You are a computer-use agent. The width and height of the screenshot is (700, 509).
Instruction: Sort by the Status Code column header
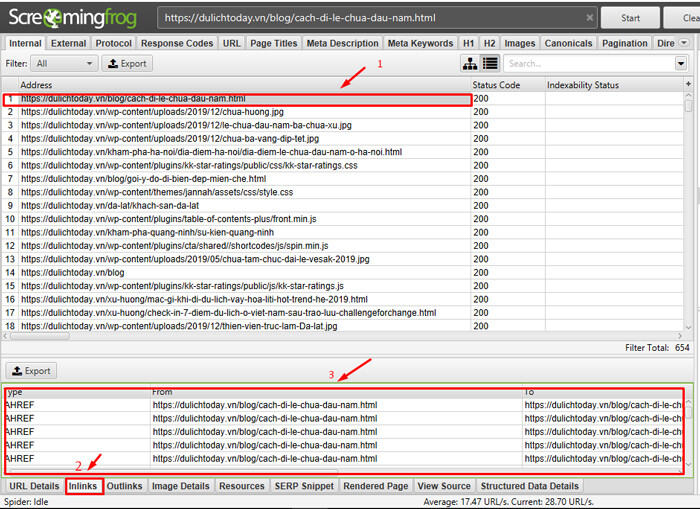click(508, 85)
